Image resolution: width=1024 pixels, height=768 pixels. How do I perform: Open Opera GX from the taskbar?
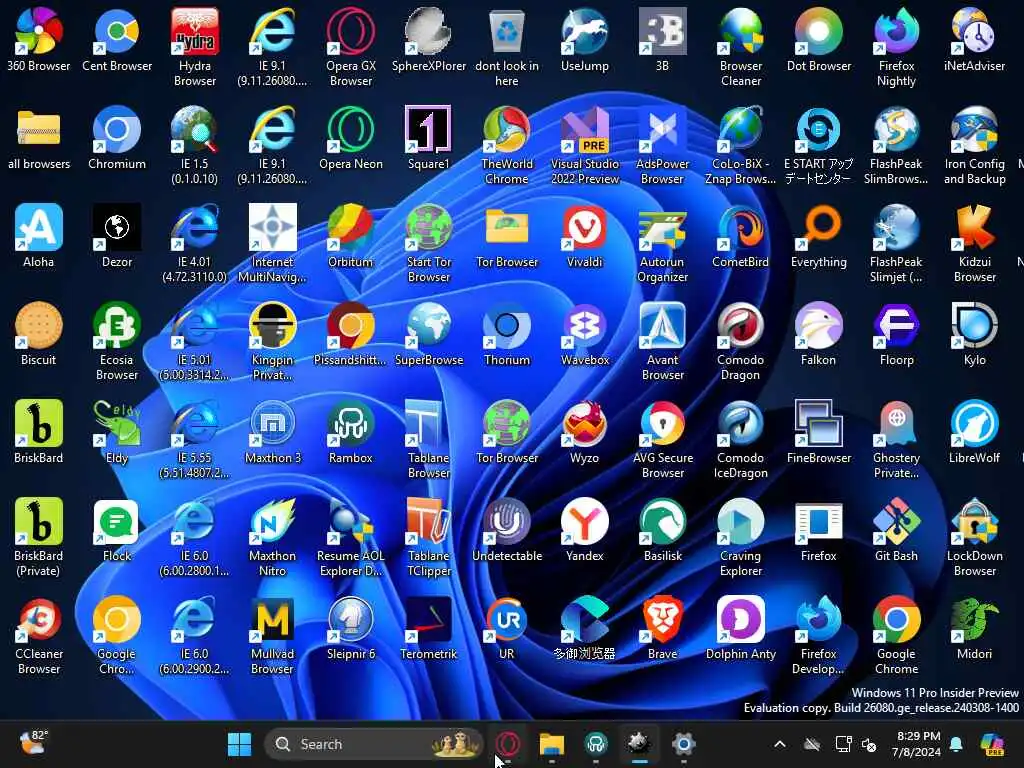507,744
